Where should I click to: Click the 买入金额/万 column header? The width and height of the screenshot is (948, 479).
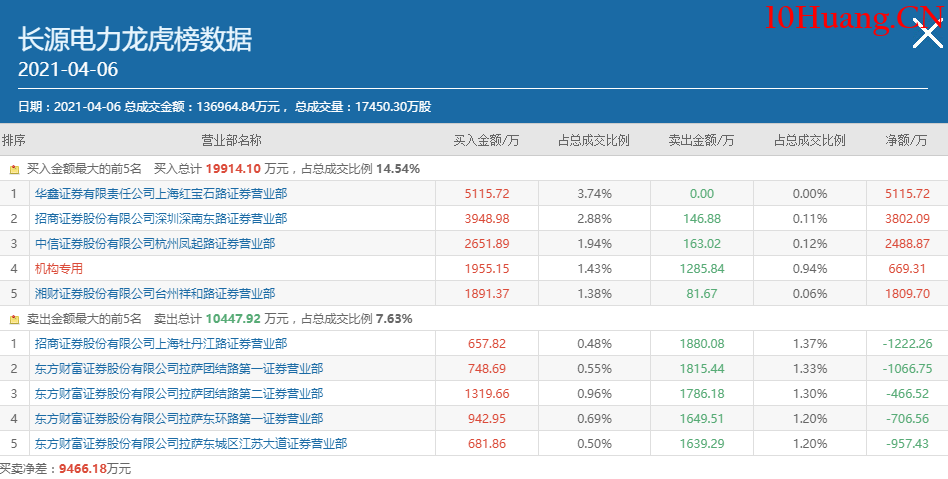pos(486,141)
